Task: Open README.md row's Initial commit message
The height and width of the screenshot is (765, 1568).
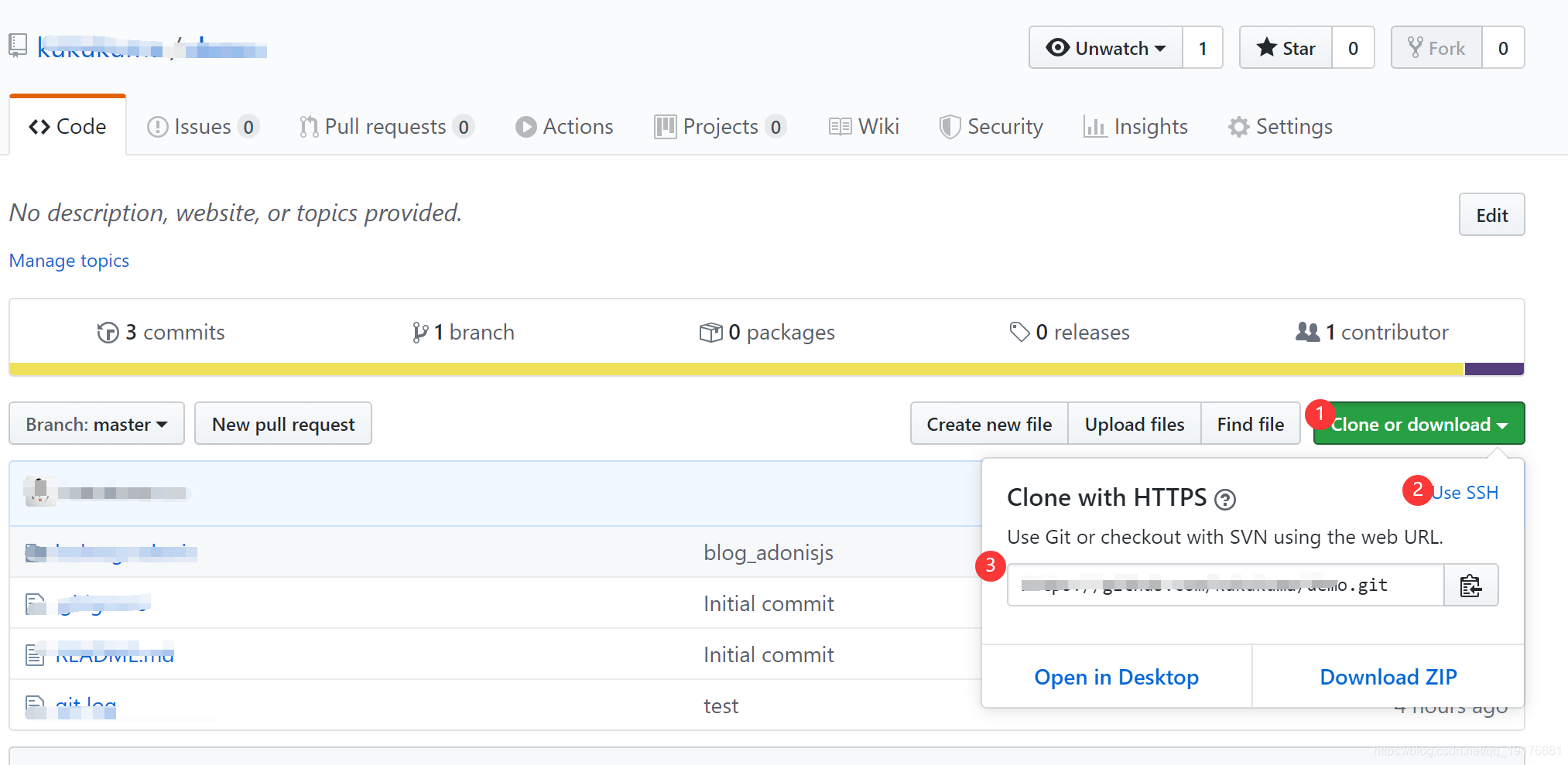Action: point(769,655)
